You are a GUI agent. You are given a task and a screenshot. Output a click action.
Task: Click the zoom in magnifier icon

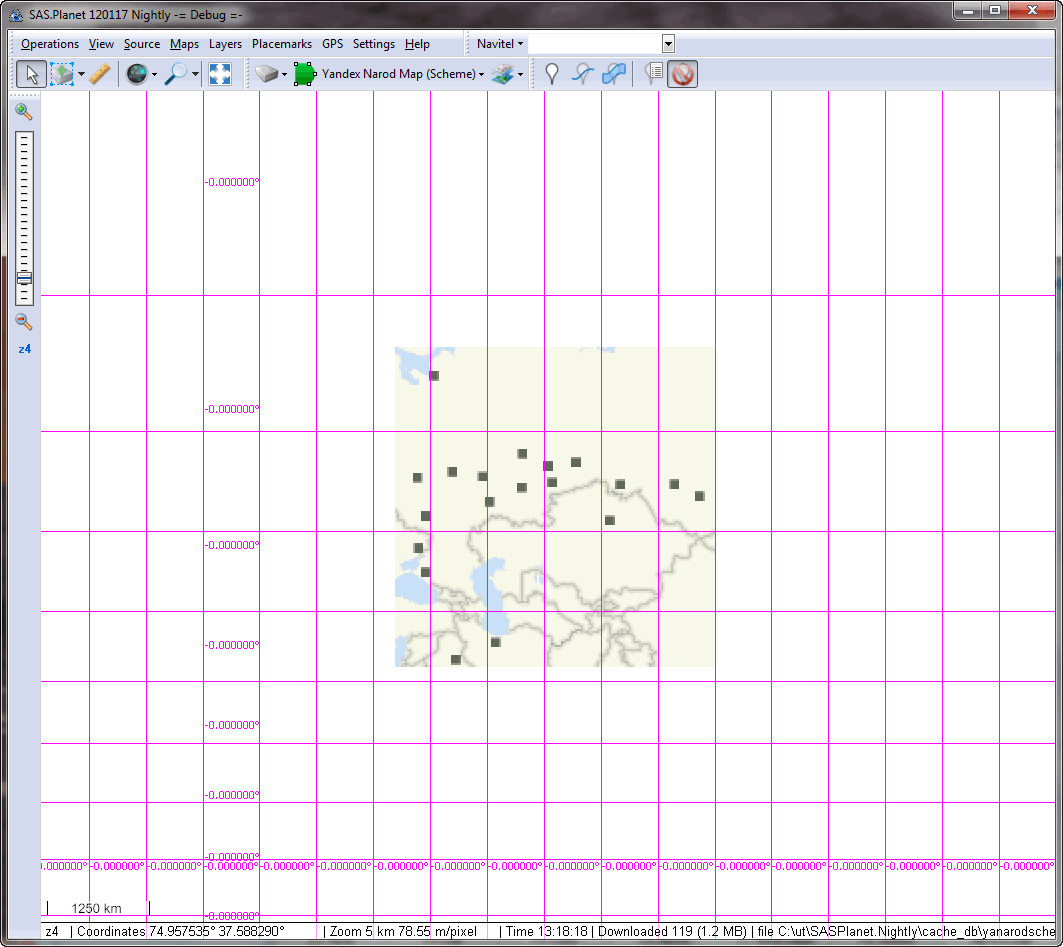(x=24, y=112)
